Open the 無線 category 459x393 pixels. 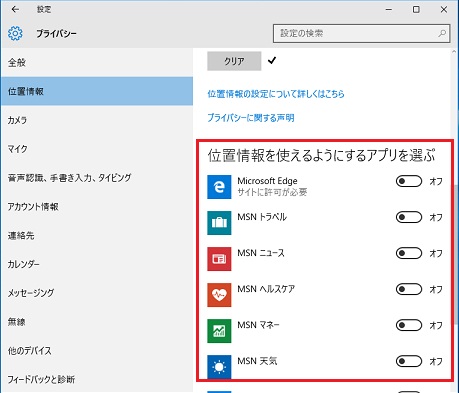point(97,322)
